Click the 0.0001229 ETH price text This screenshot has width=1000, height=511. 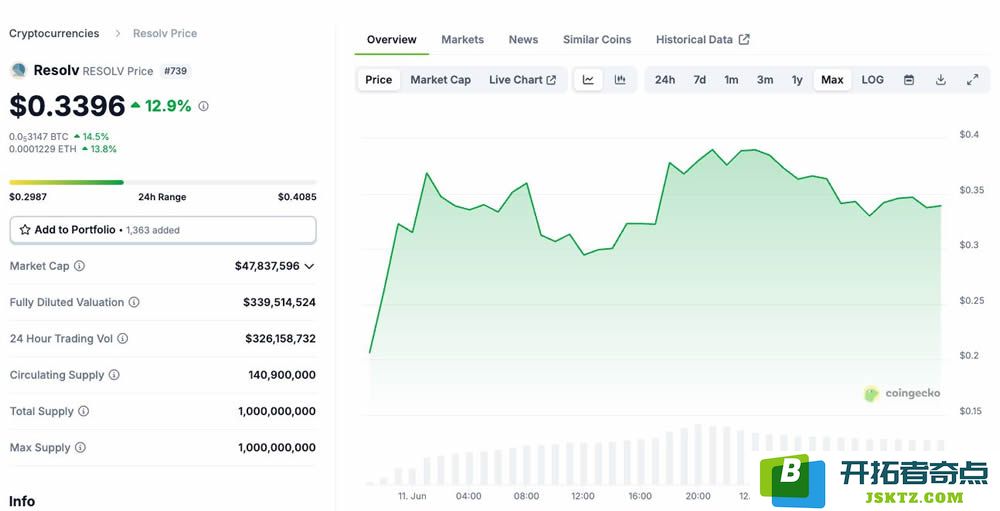(43, 149)
